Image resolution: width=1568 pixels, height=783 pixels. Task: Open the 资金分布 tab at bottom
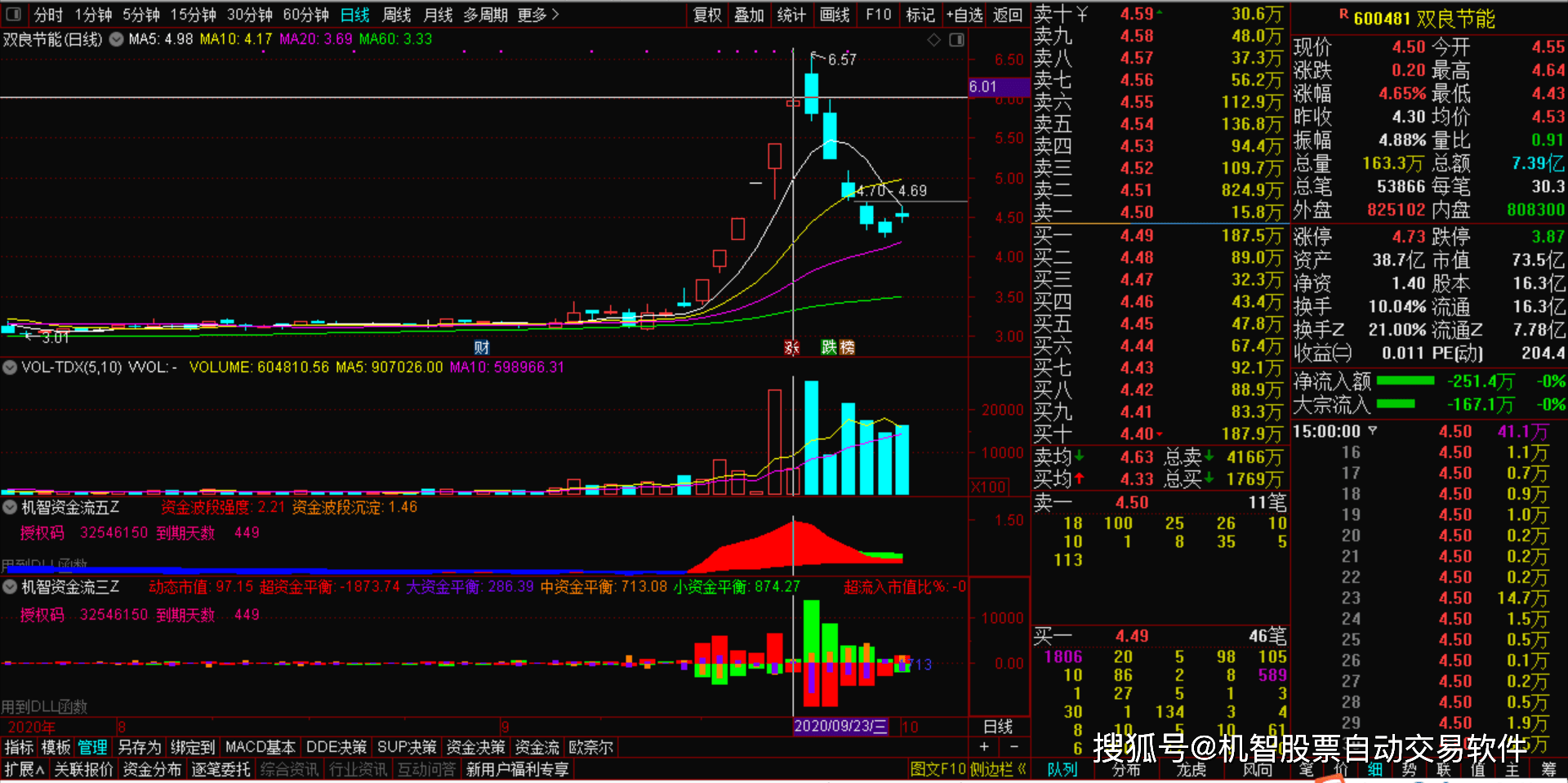coord(152,769)
